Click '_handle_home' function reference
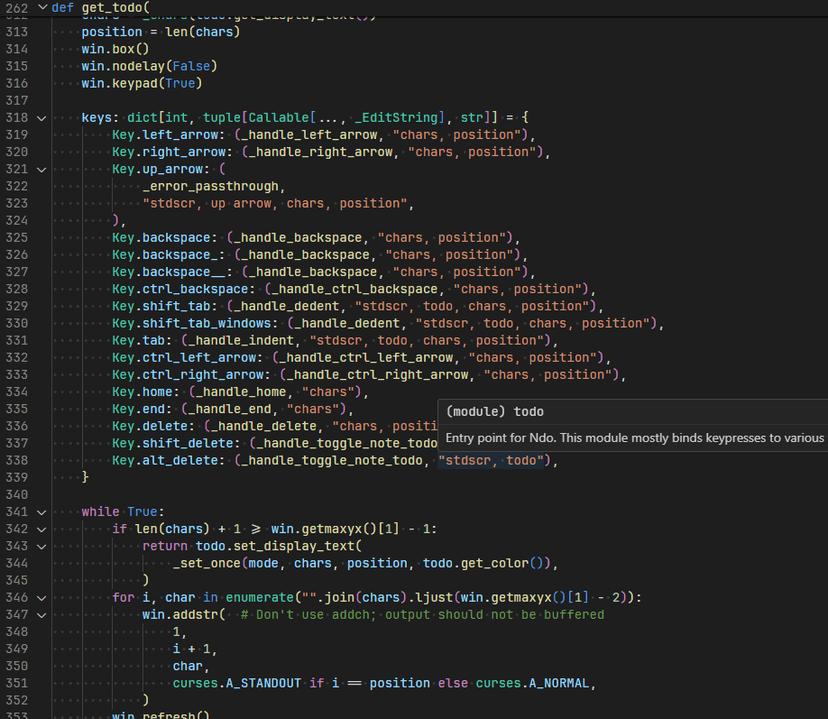Image resolution: width=828 pixels, height=719 pixels. tap(241, 392)
